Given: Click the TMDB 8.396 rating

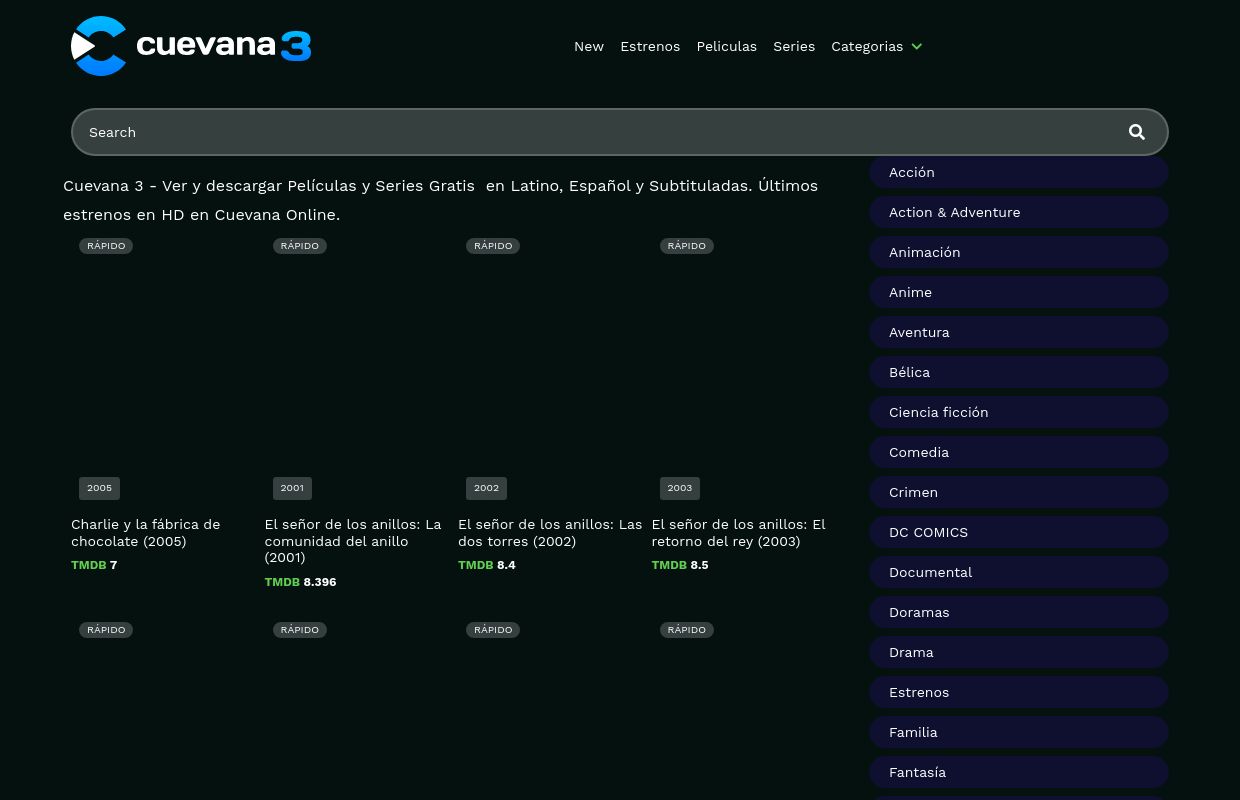Looking at the screenshot, I should (x=300, y=582).
